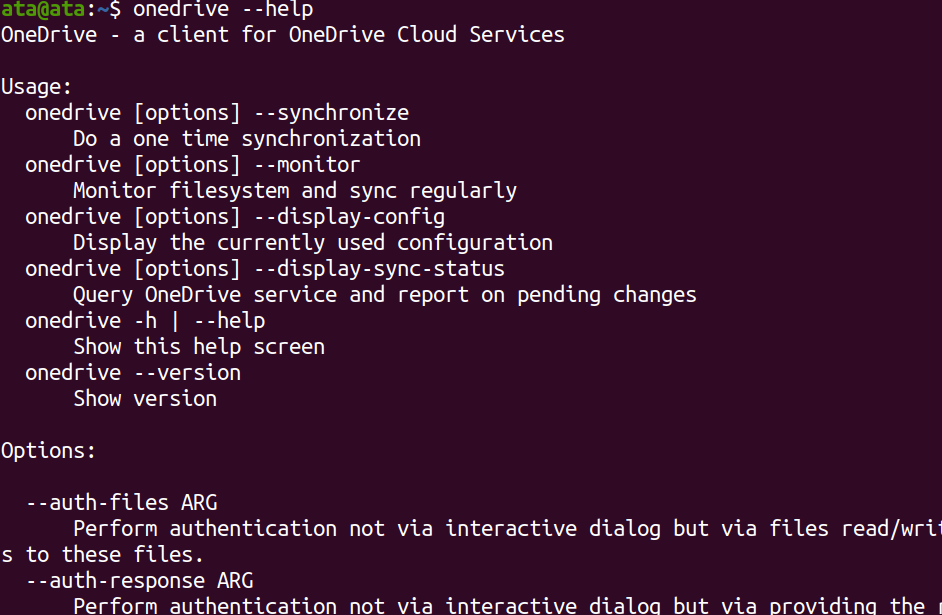Click the --monitor usage line
Viewport: 942px width, 615px height.
(x=193, y=165)
